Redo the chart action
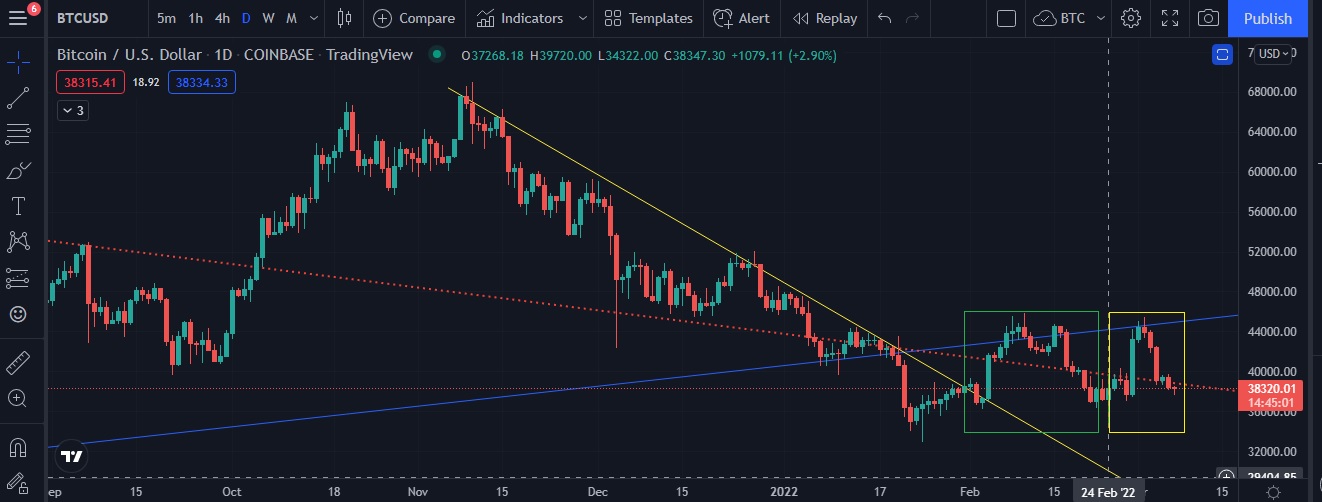Screen dimensions: 1322x502 coord(911,18)
